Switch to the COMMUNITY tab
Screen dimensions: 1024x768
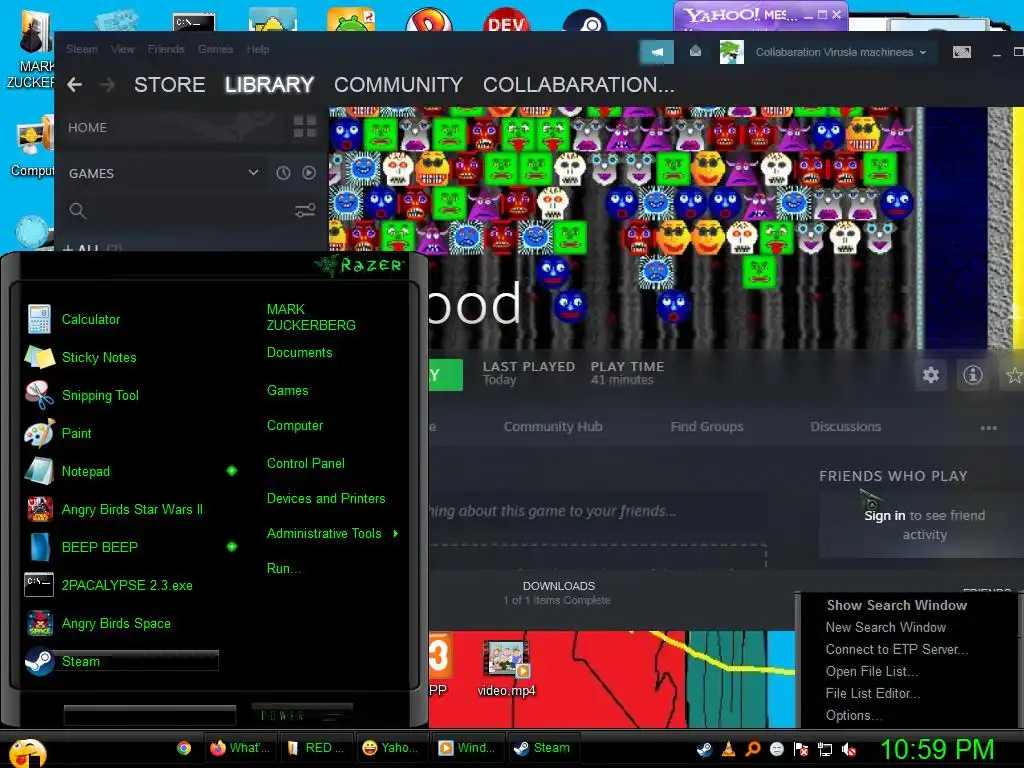(x=398, y=85)
